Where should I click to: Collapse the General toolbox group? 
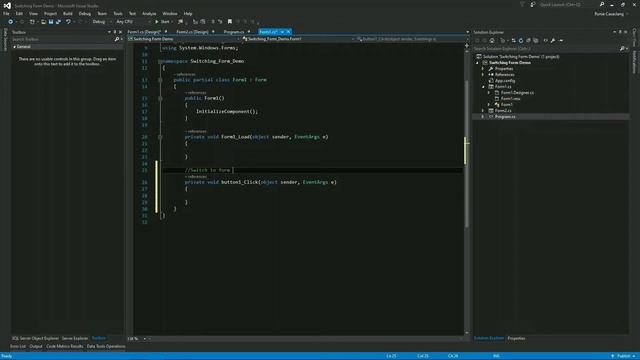pyautogui.click(x=15, y=47)
